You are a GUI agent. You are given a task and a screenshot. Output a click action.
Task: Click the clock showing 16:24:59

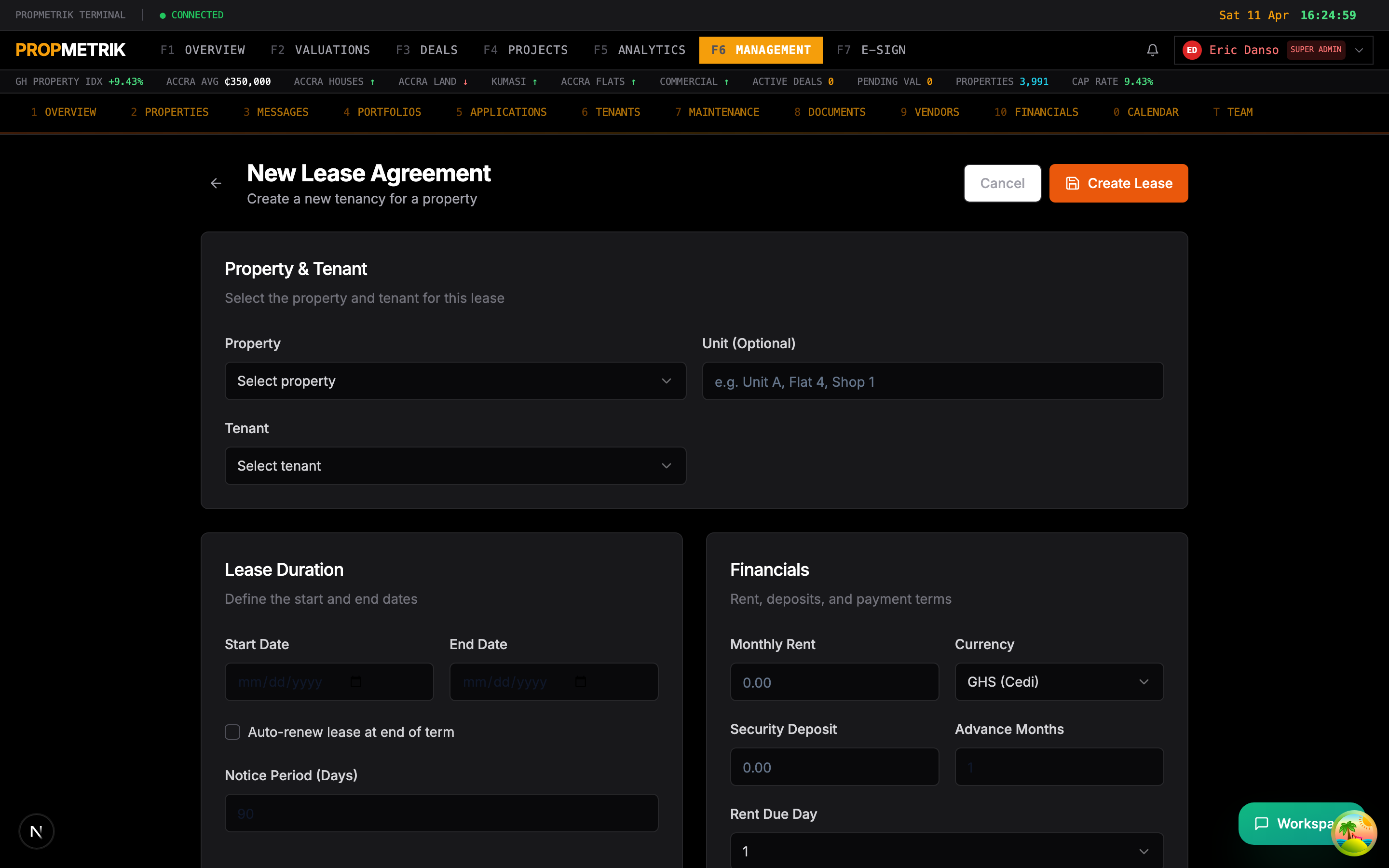(1328, 15)
